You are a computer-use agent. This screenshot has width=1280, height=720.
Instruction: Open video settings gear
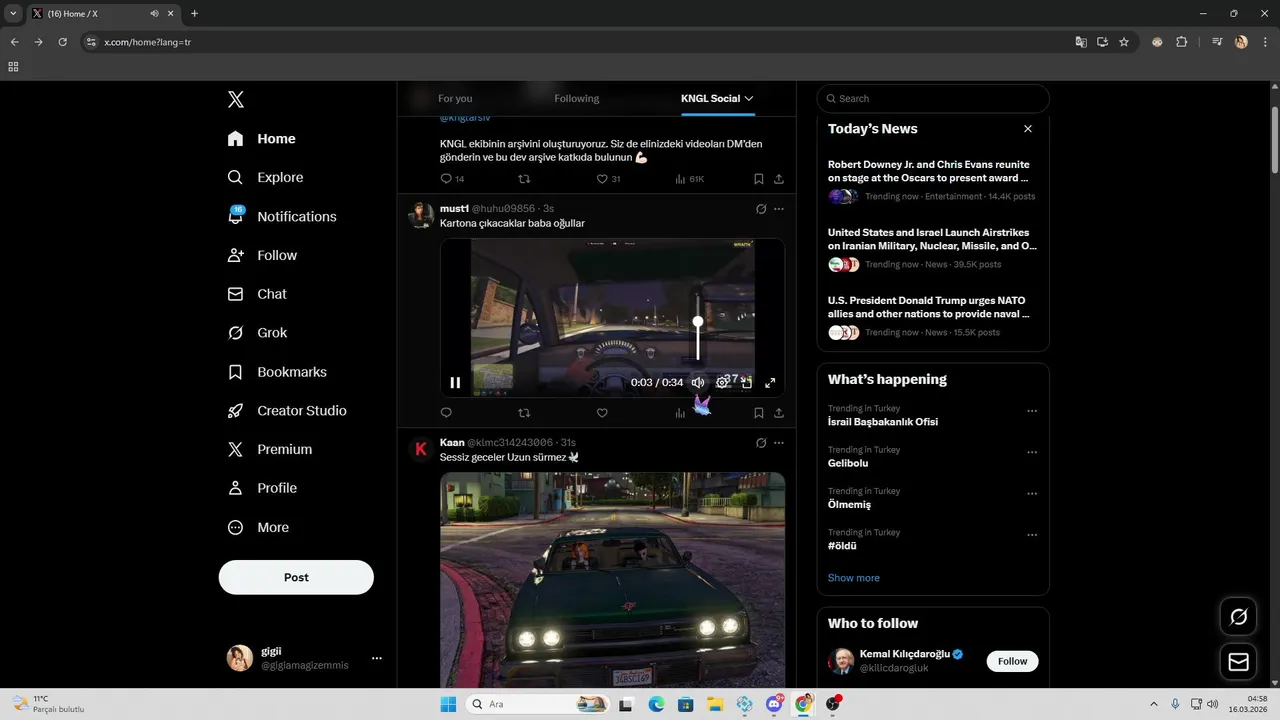point(722,382)
